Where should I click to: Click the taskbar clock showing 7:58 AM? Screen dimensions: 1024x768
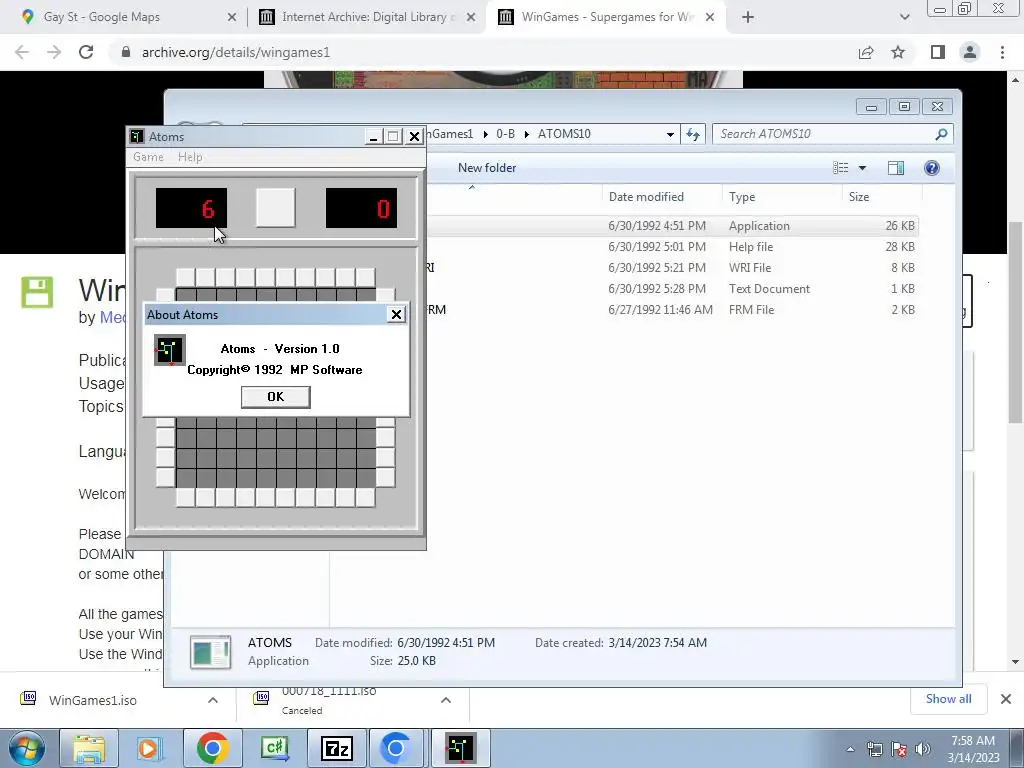(x=973, y=748)
